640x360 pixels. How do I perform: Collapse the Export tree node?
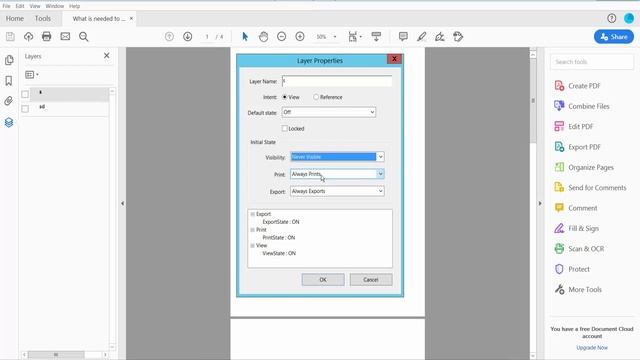252,214
